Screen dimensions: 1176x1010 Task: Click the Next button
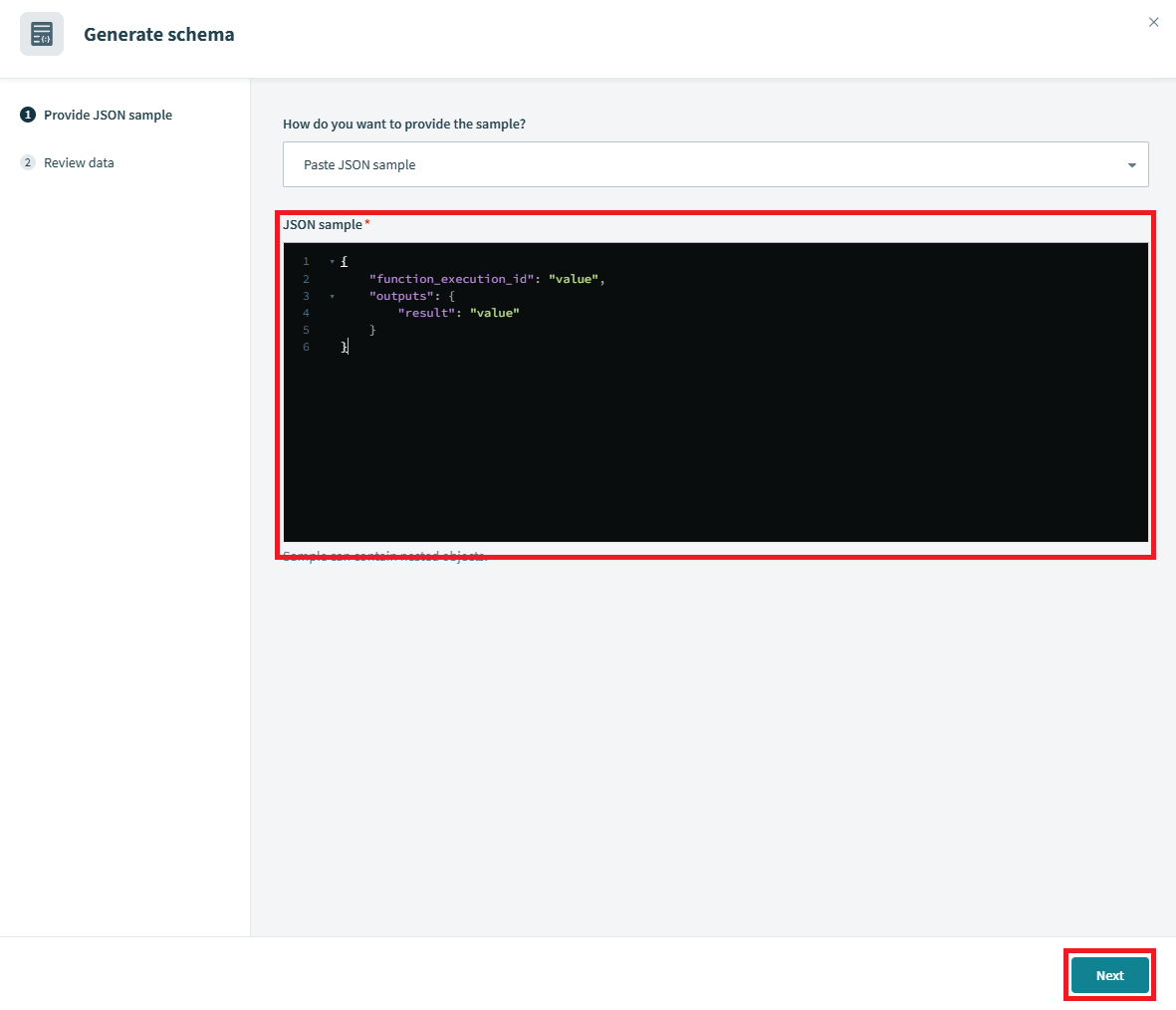(x=1109, y=975)
